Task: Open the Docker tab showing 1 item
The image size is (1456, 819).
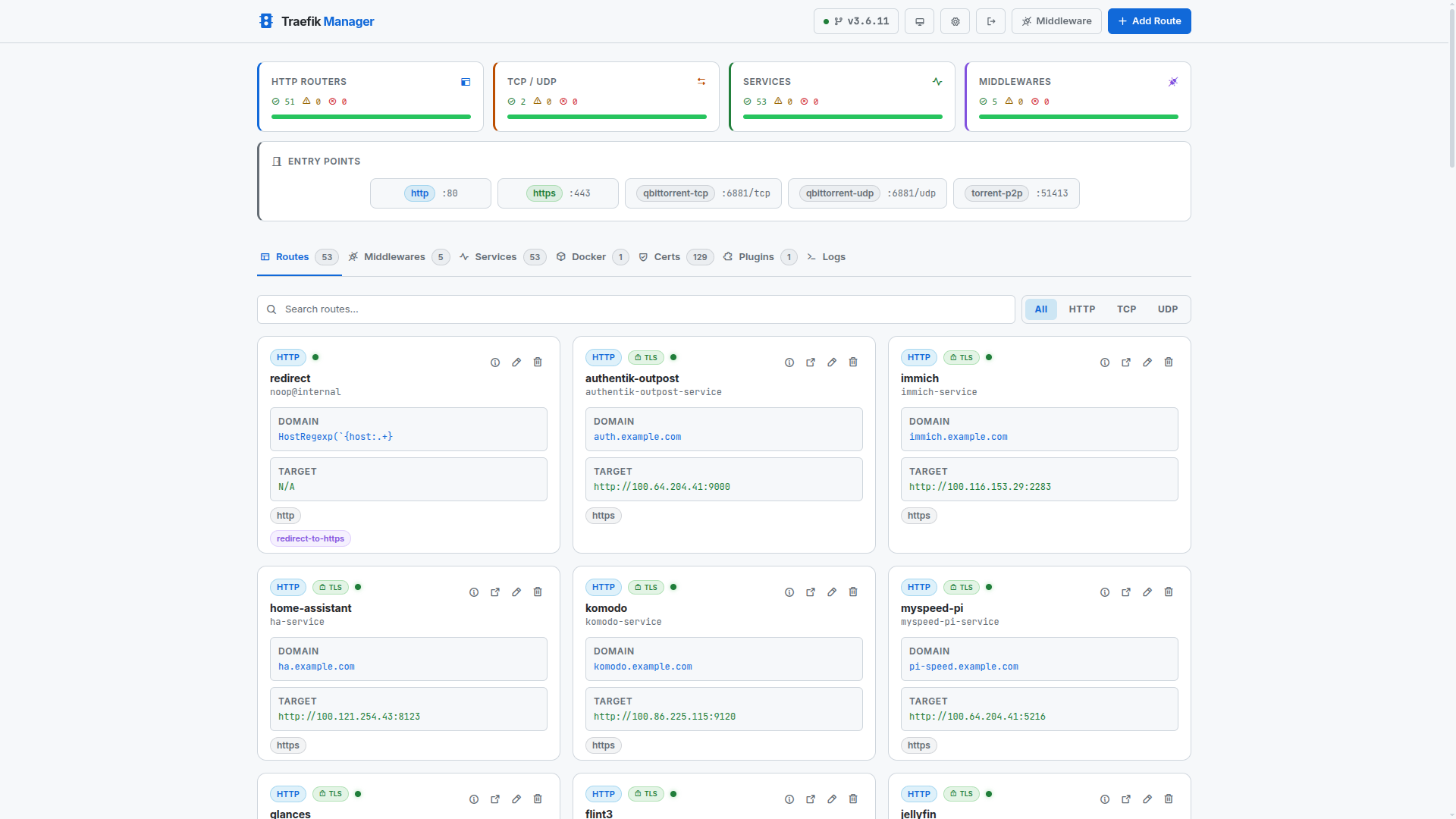Action: [x=588, y=257]
